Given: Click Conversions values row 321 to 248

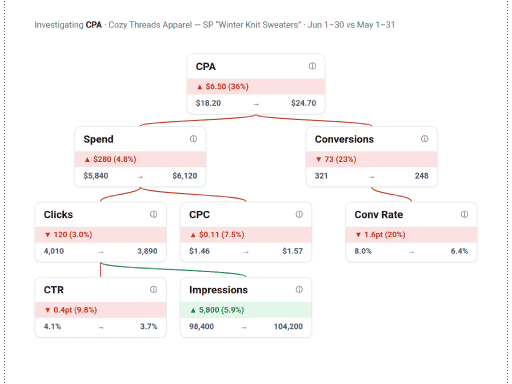Looking at the screenshot, I should [372, 176].
